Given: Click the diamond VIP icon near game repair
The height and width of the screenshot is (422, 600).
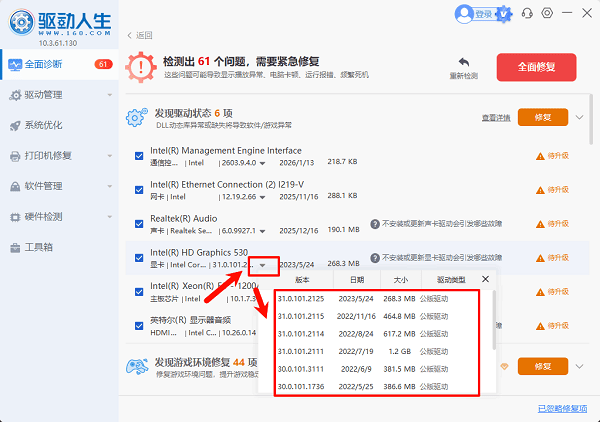Looking at the screenshot, I should 504,367.
